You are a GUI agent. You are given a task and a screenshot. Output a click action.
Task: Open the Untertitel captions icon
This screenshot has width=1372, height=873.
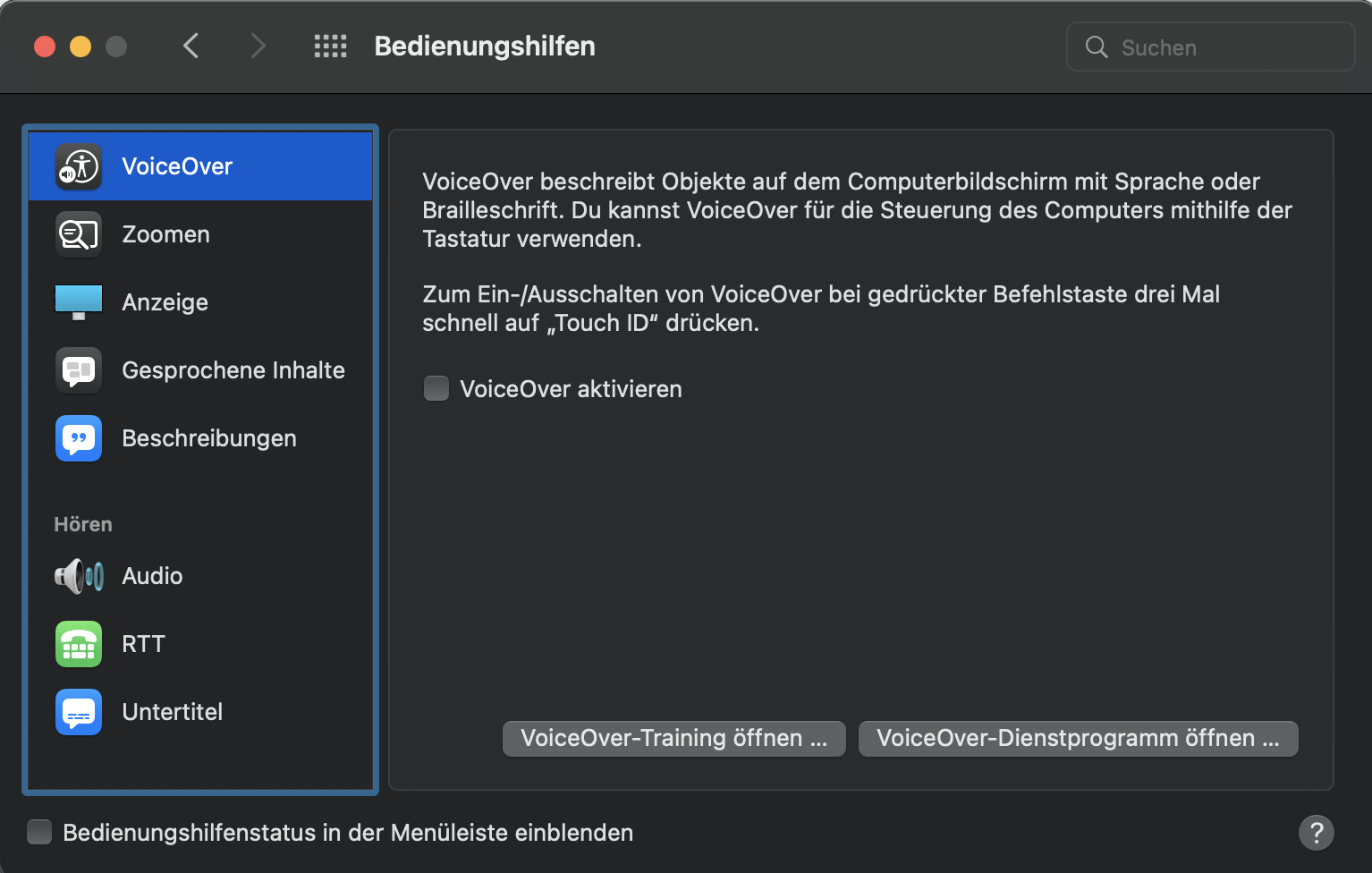(x=79, y=712)
